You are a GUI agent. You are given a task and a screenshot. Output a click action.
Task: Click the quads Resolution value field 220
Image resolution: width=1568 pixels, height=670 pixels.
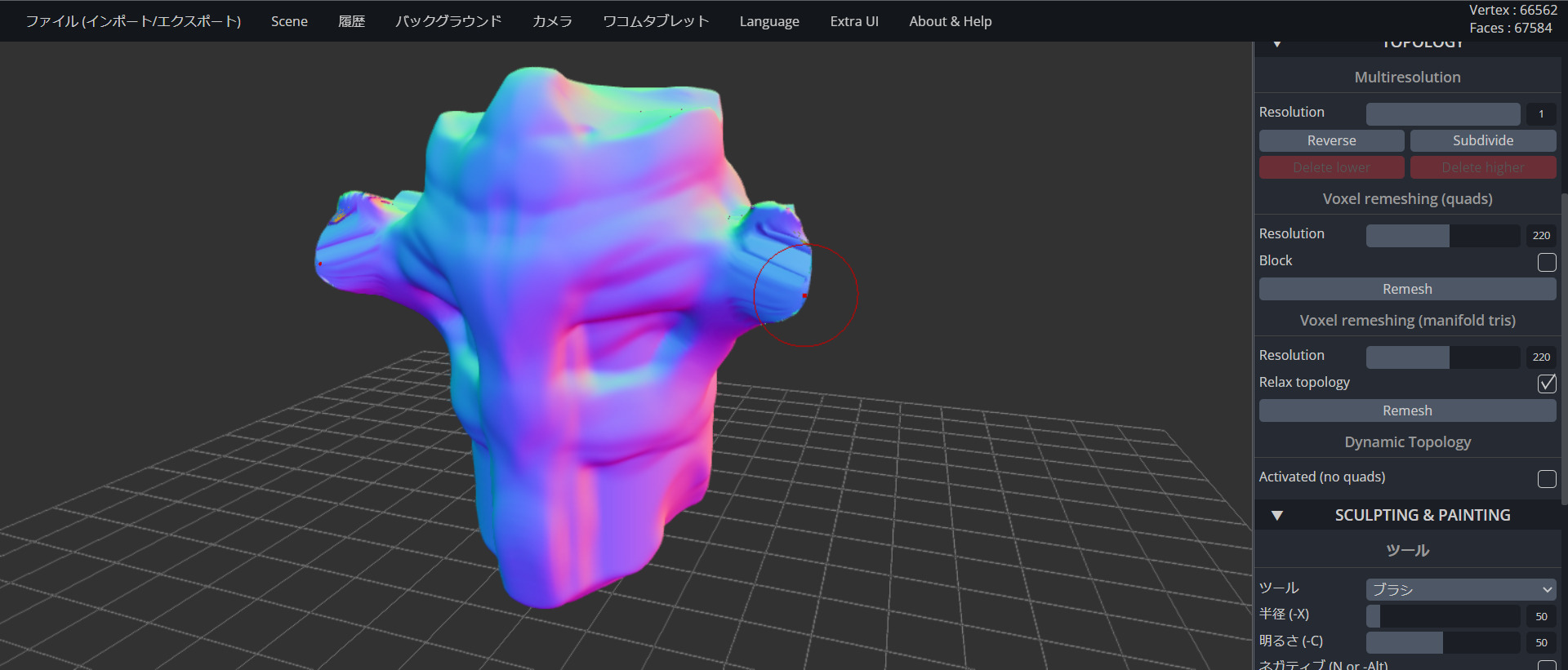click(x=1541, y=235)
